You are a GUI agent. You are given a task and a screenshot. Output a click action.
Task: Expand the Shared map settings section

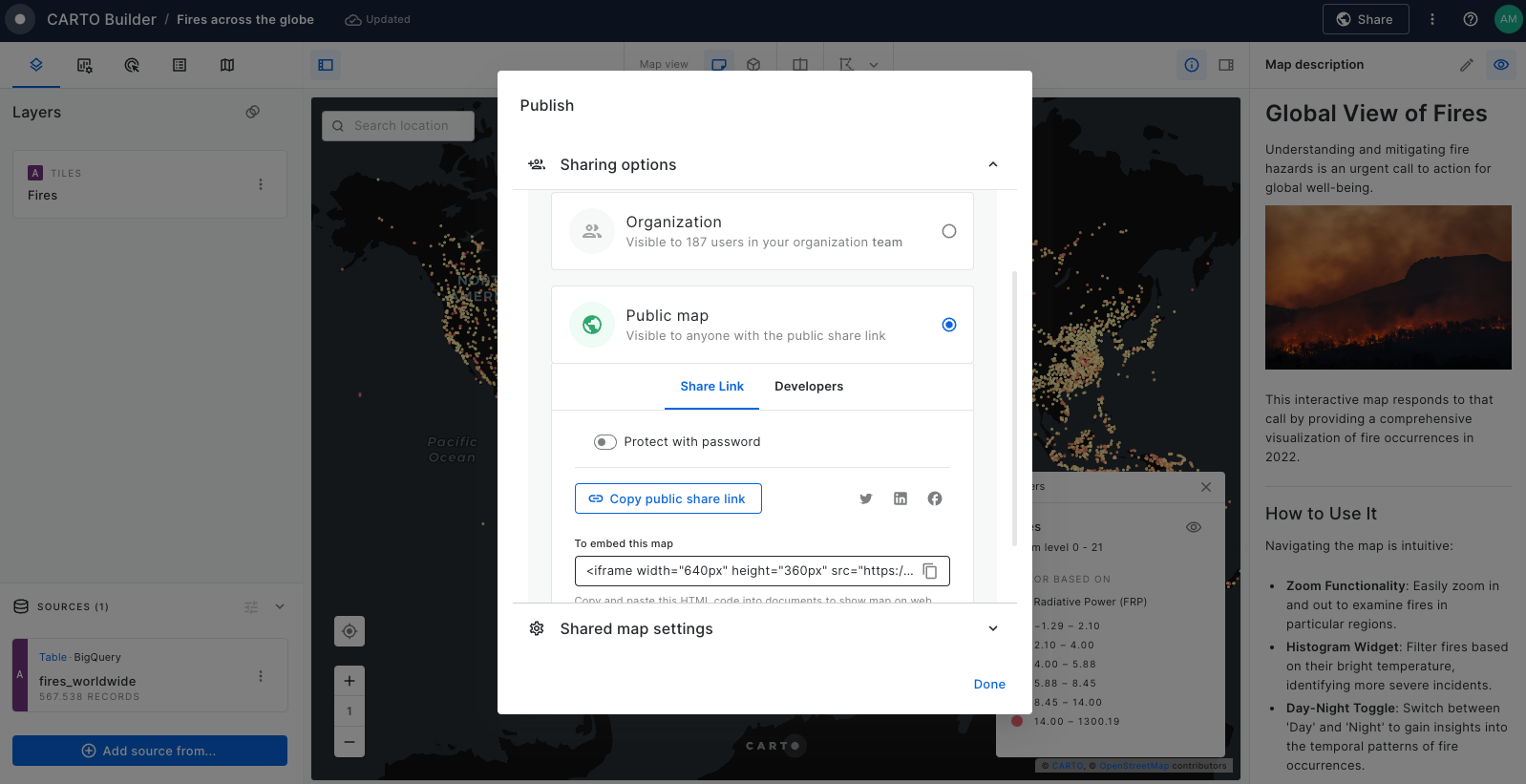tap(993, 628)
